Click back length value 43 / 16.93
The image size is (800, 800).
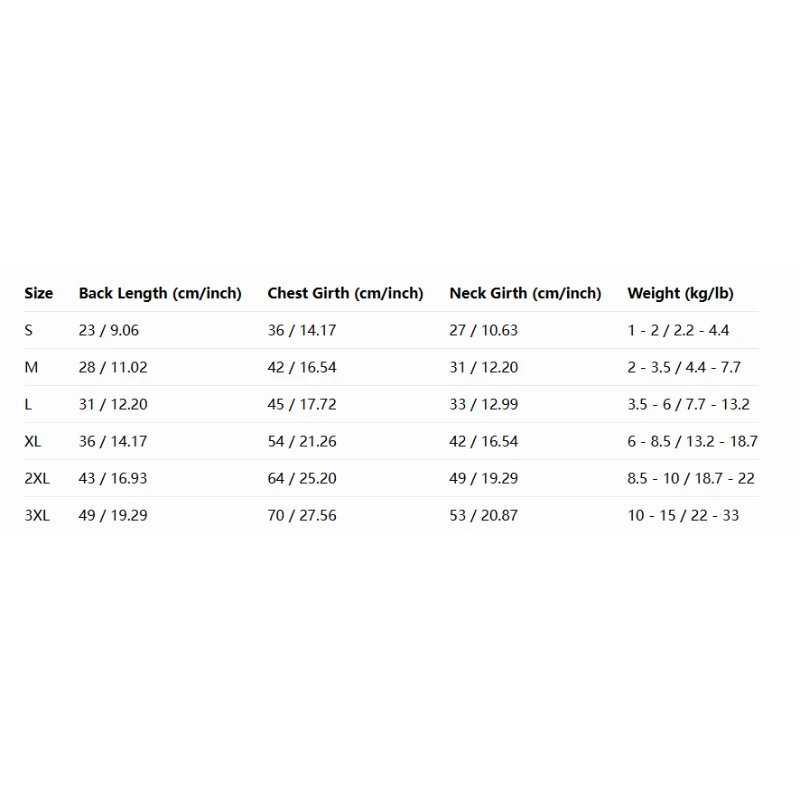tap(113, 478)
